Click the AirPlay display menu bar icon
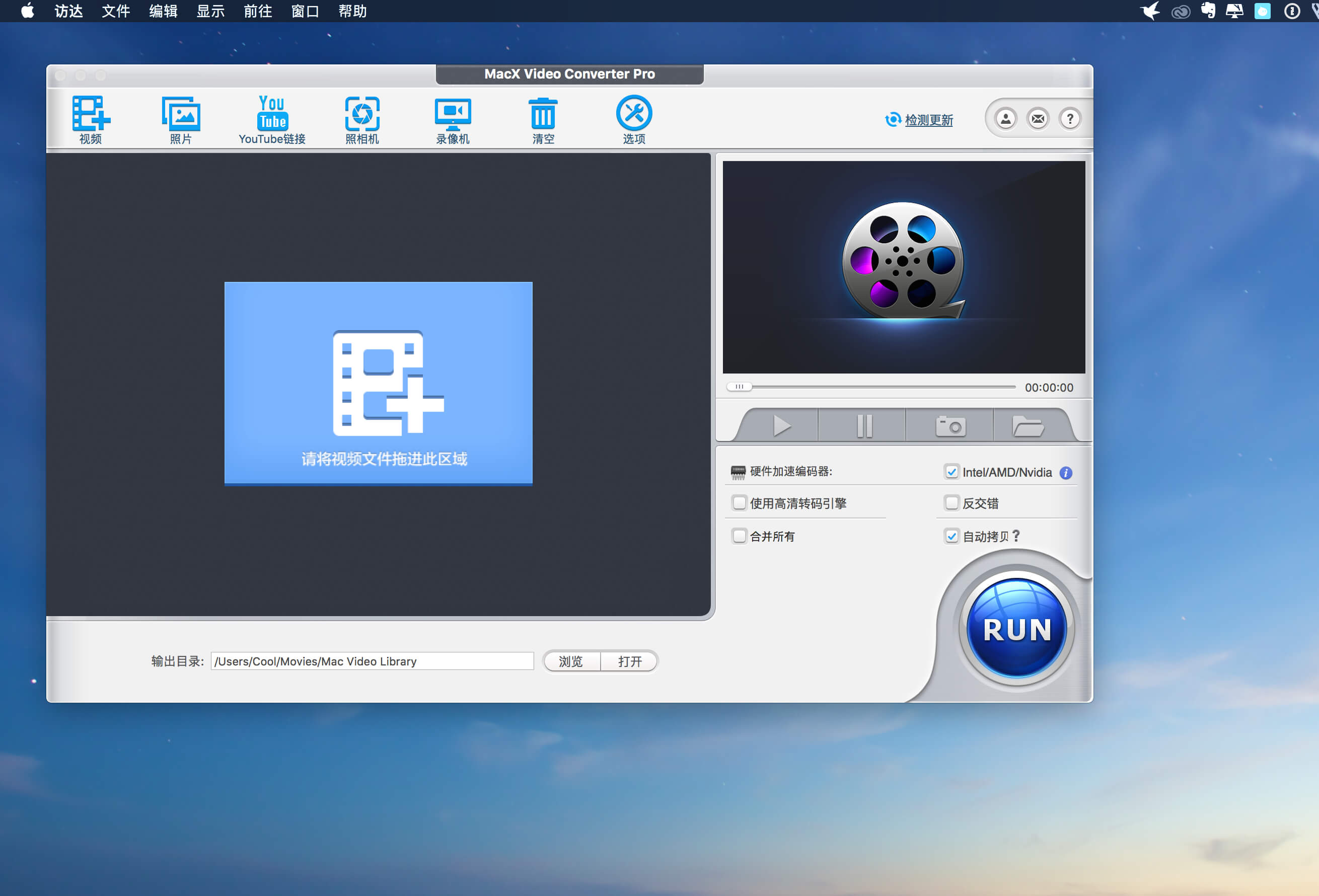 [x=1234, y=11]
